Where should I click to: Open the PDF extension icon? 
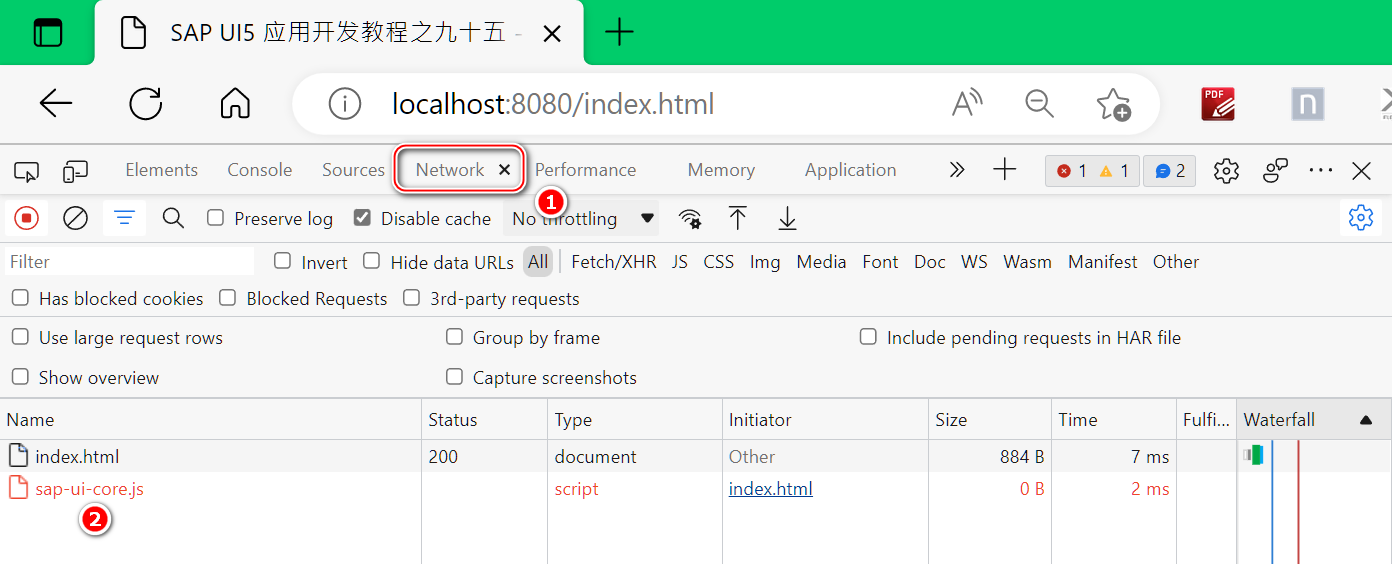pyautogui.click(x=1218, y=103)
